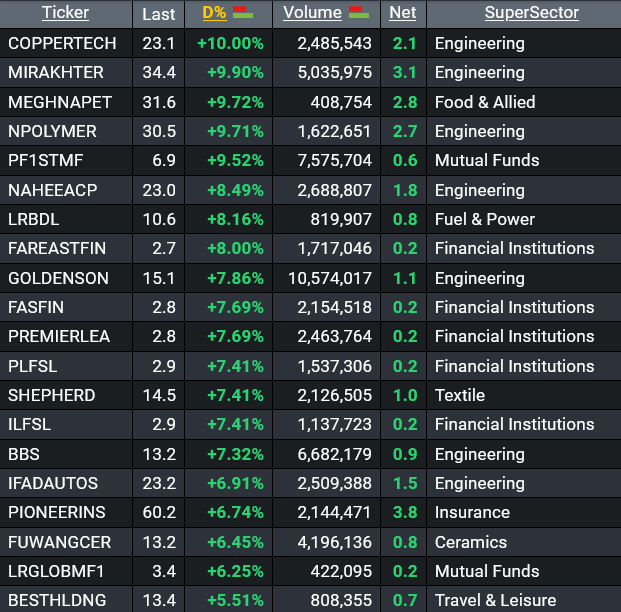621x612 pixels.
Task: Select the SHEPHERD ticker row
Action: 52,395
